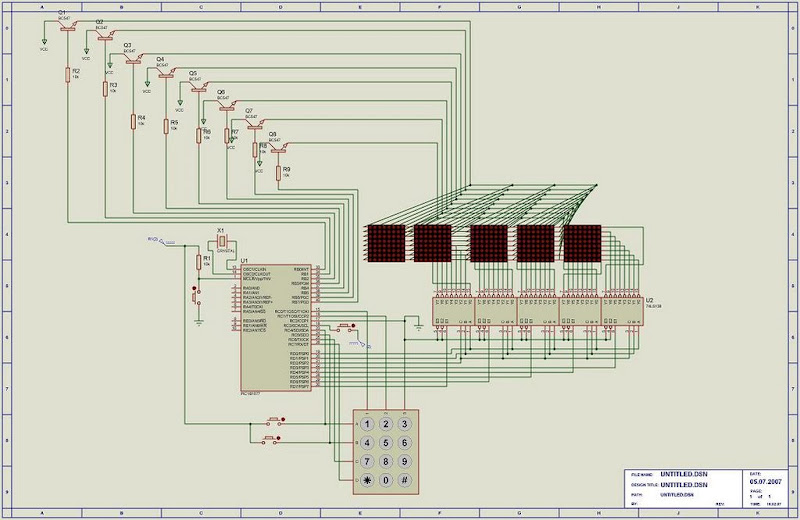This screenshot has height=520, width=800.
Task: Click the asterisk key on the keypad
Action: (x=367, y=480)
